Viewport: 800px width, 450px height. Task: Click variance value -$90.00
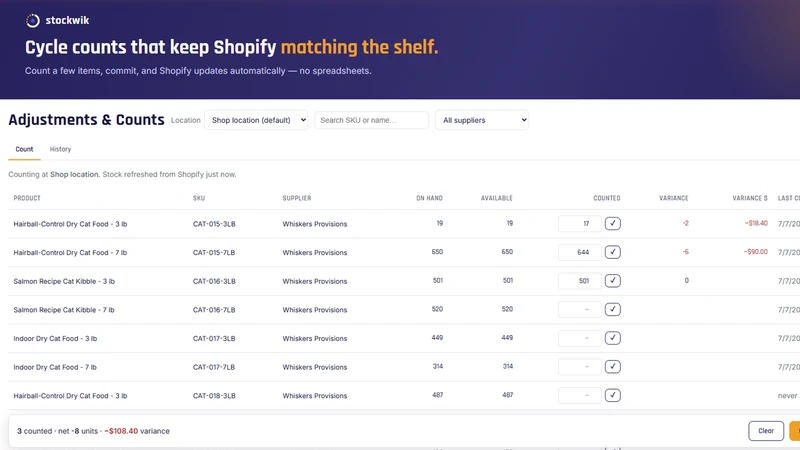click(x=756, y=252)
